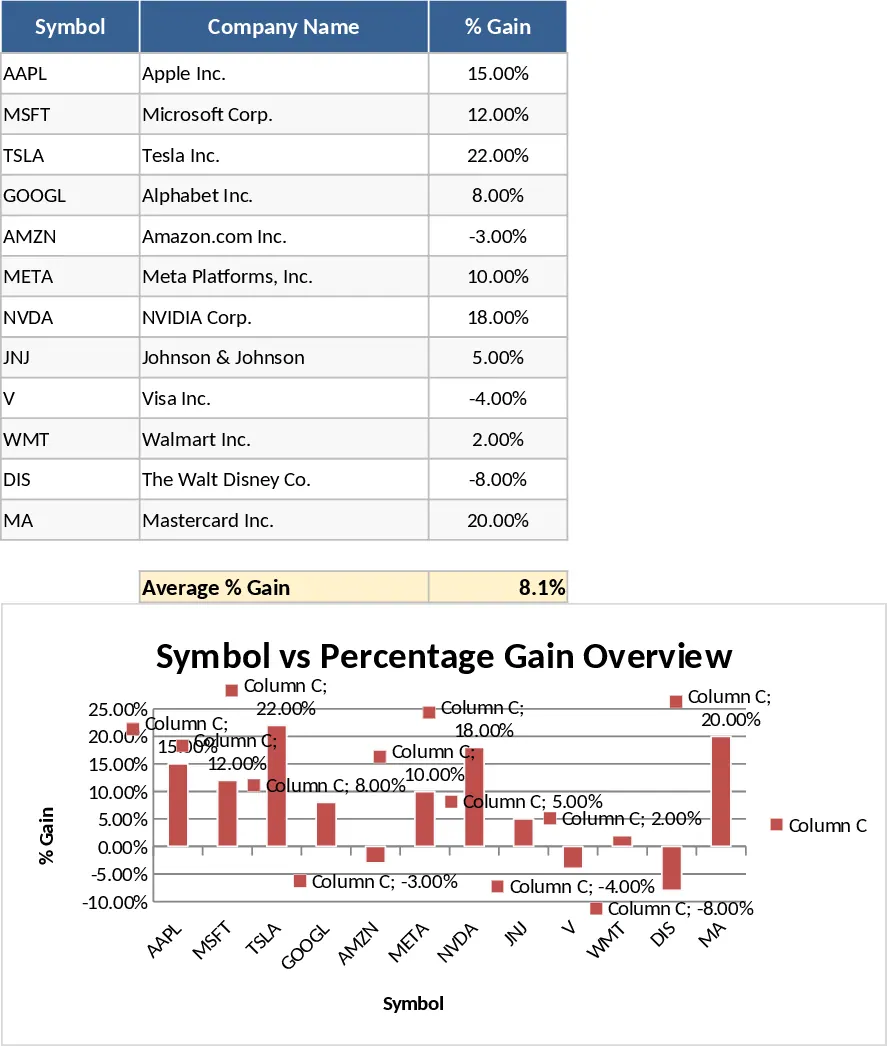
Task: Select the Tesla Inc. company cell
Action: pyautogui.click(x=283, y=155)
